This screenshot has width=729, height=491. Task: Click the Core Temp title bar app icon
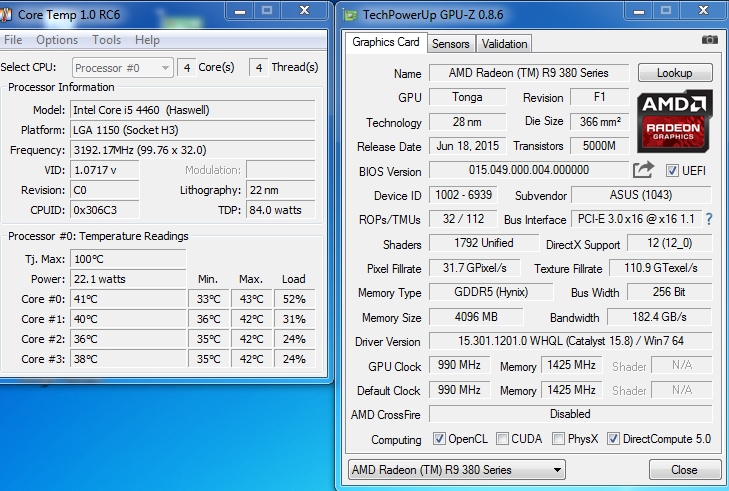point(6,15)
